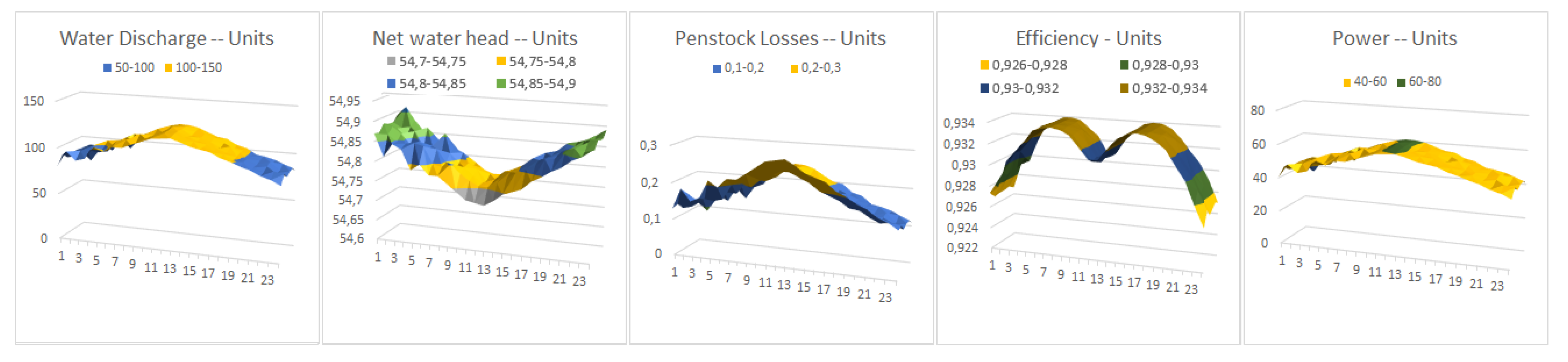Select the green 54,85-54,9 legend swatch
Screen dimensions: 1568x362
[x=501, y=83]
